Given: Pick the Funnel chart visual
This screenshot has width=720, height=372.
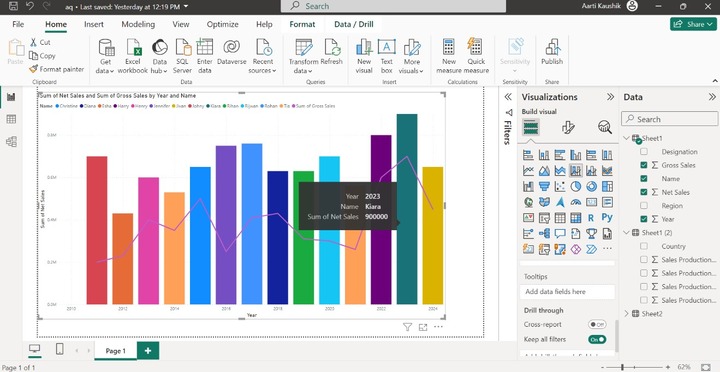Looking at the screenshot, I should pyautogui.click(x=544, y=186).
